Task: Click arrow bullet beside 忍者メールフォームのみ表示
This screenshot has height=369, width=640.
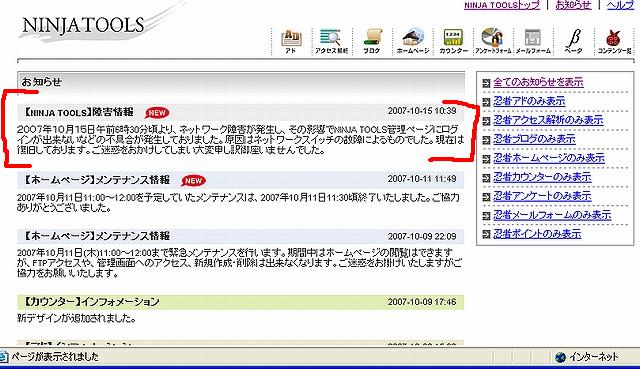Action: [x=486, y=216]
